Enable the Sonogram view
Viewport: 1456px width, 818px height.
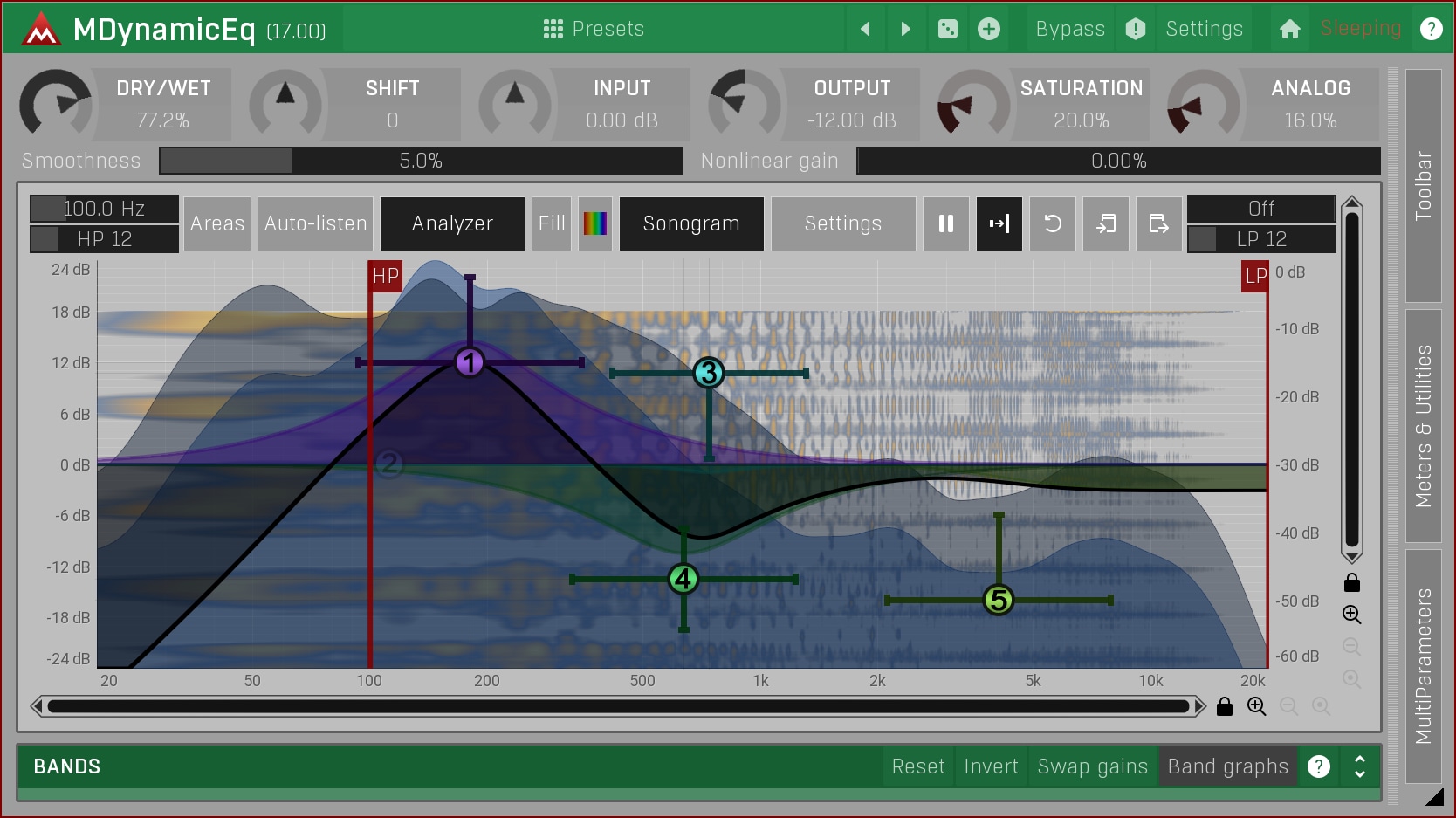690,223
